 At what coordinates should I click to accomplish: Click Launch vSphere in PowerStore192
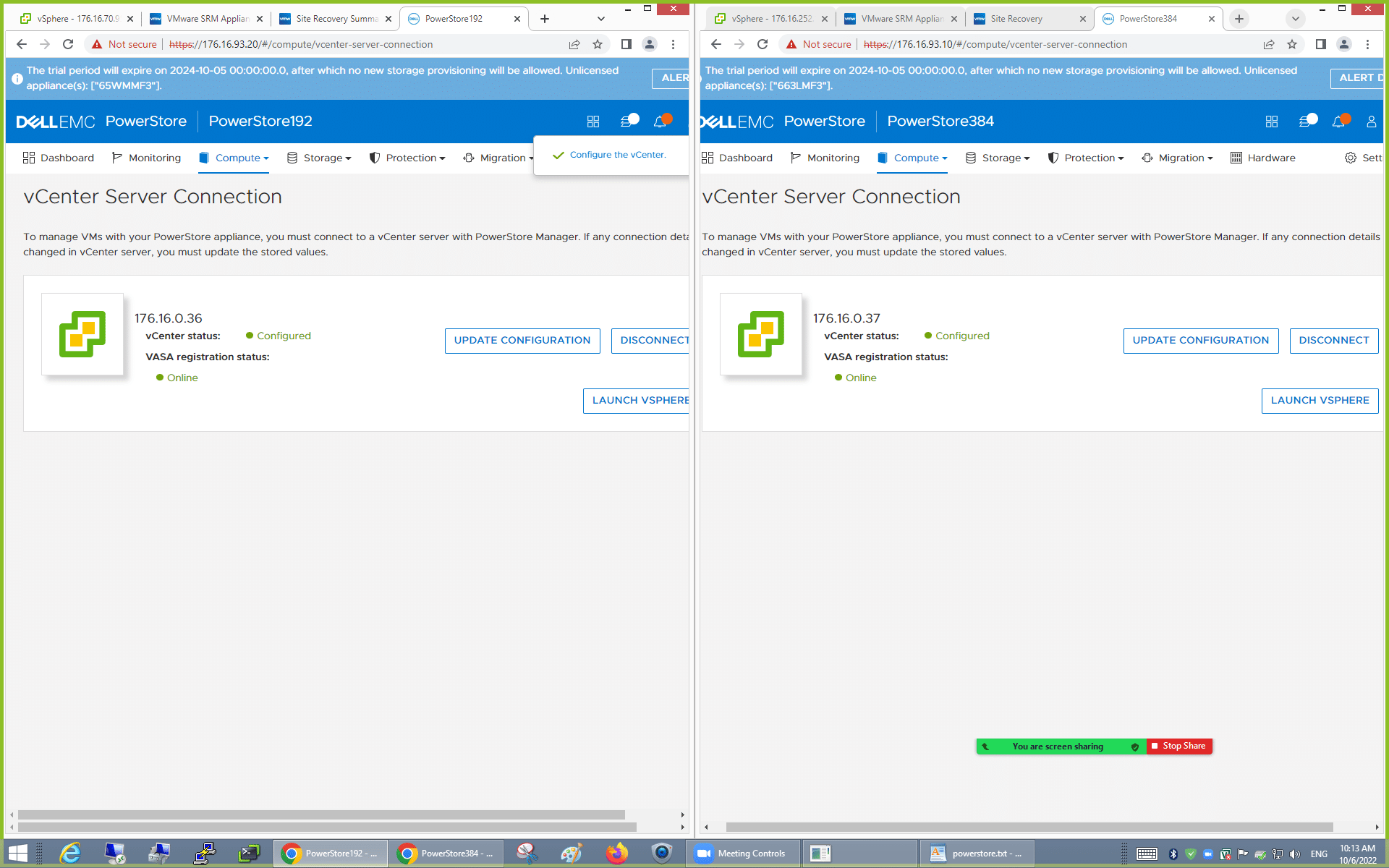[637, 400]
